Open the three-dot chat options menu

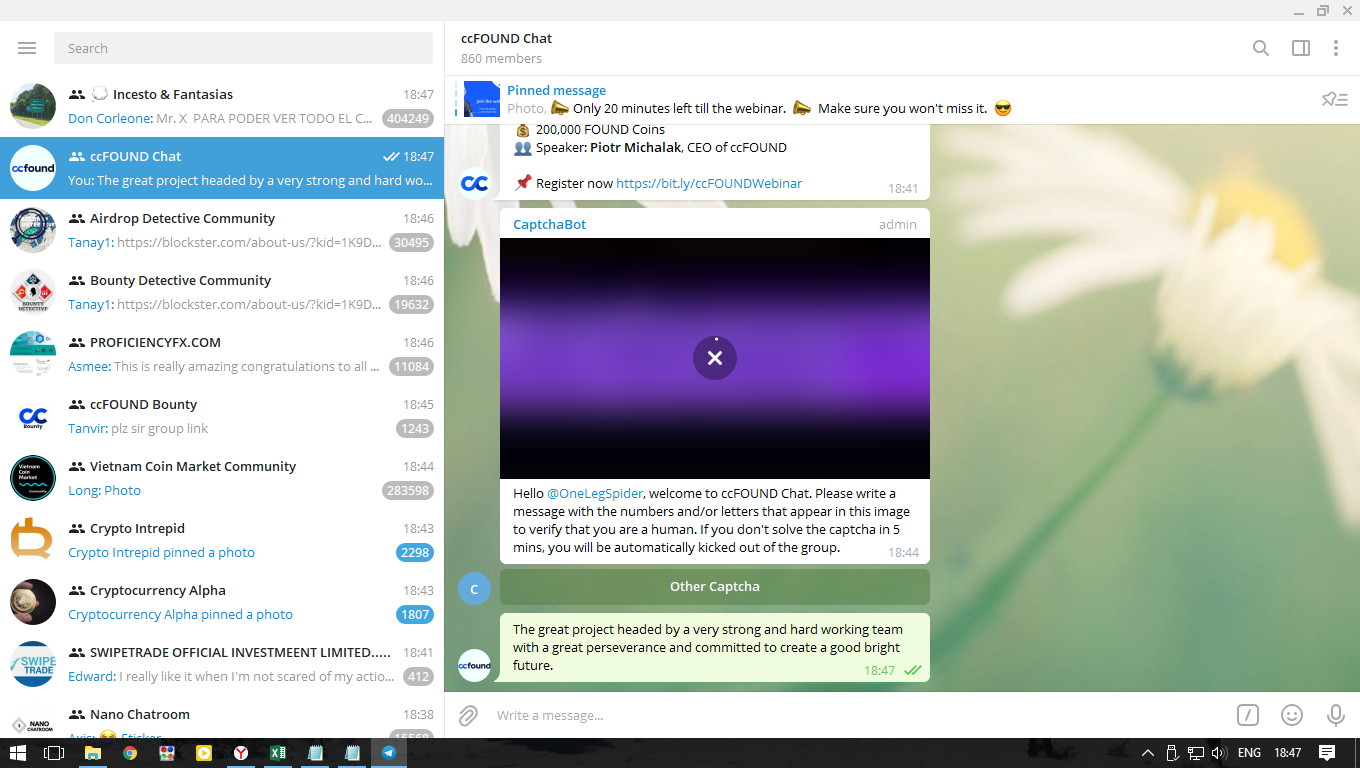[1336, 48]
